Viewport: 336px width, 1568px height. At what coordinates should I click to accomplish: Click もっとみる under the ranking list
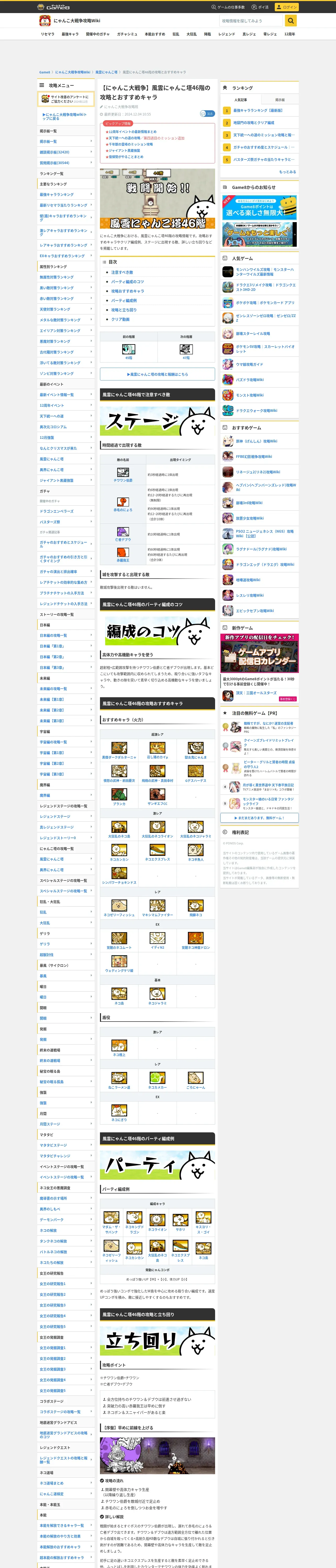click(x=288, y=172)
